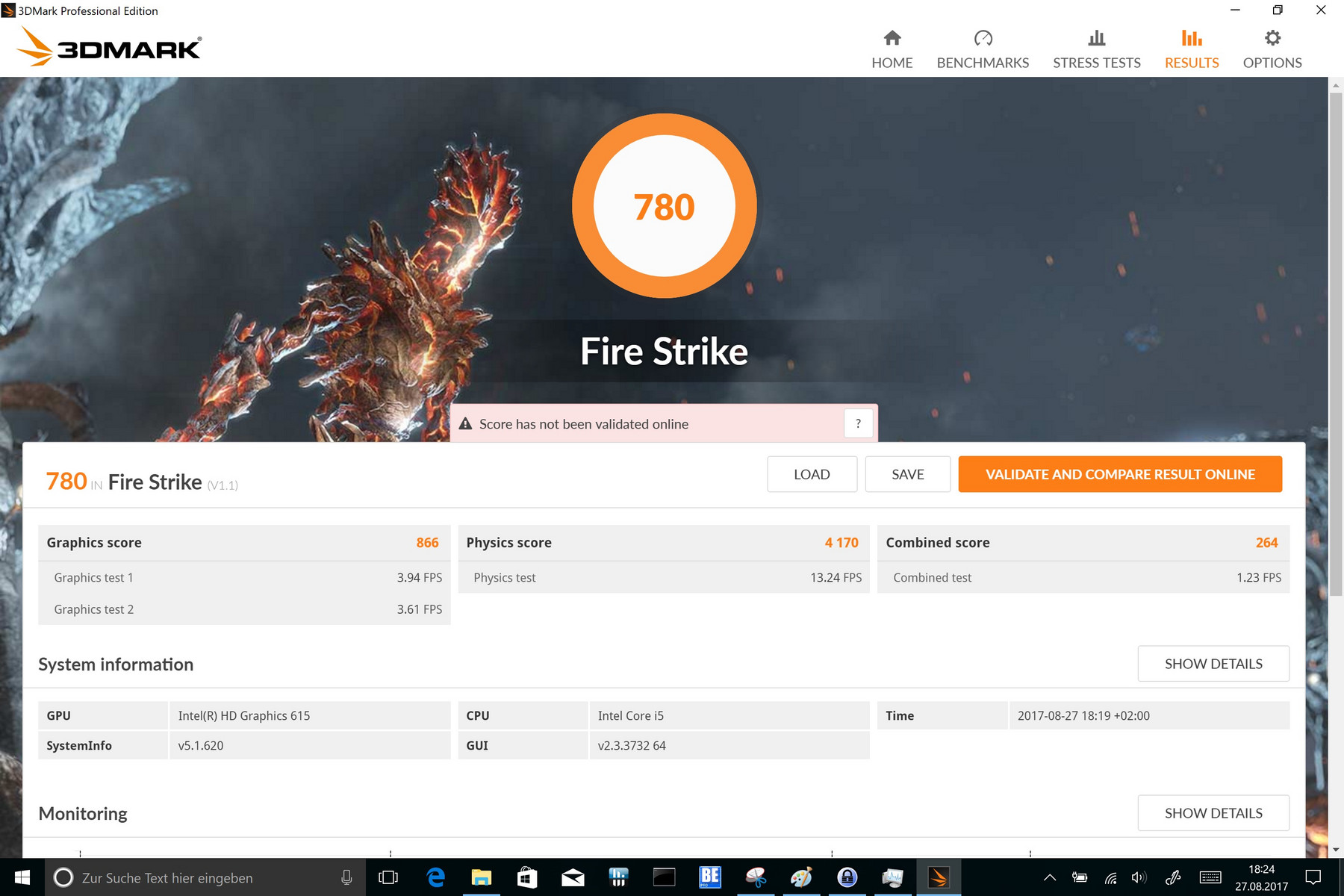Click the SystemInfo version v5.1.620
1344x896 pixels.
pos(201,746)
